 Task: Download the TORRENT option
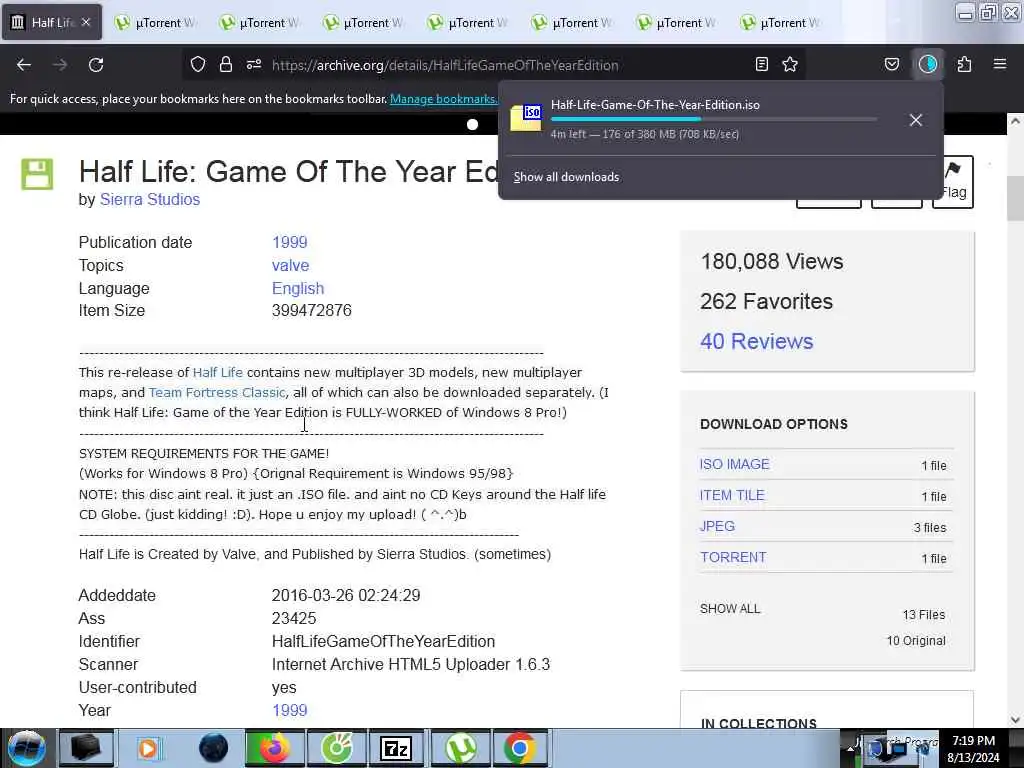[x=733, y=558]
